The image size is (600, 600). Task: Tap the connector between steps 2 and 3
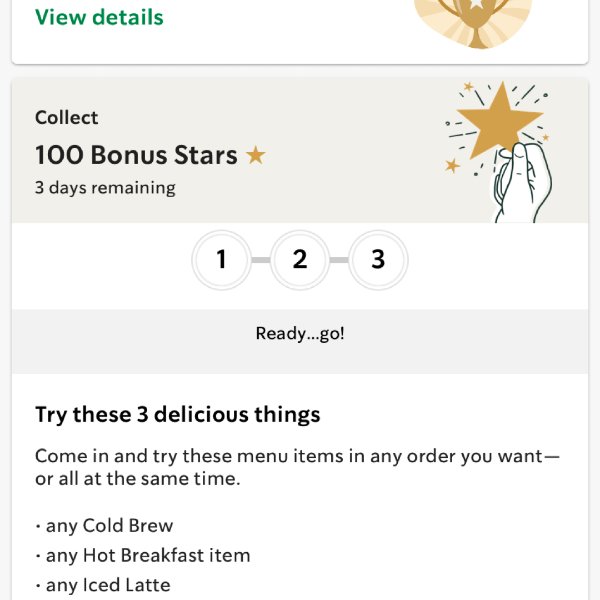pos(339,260)
